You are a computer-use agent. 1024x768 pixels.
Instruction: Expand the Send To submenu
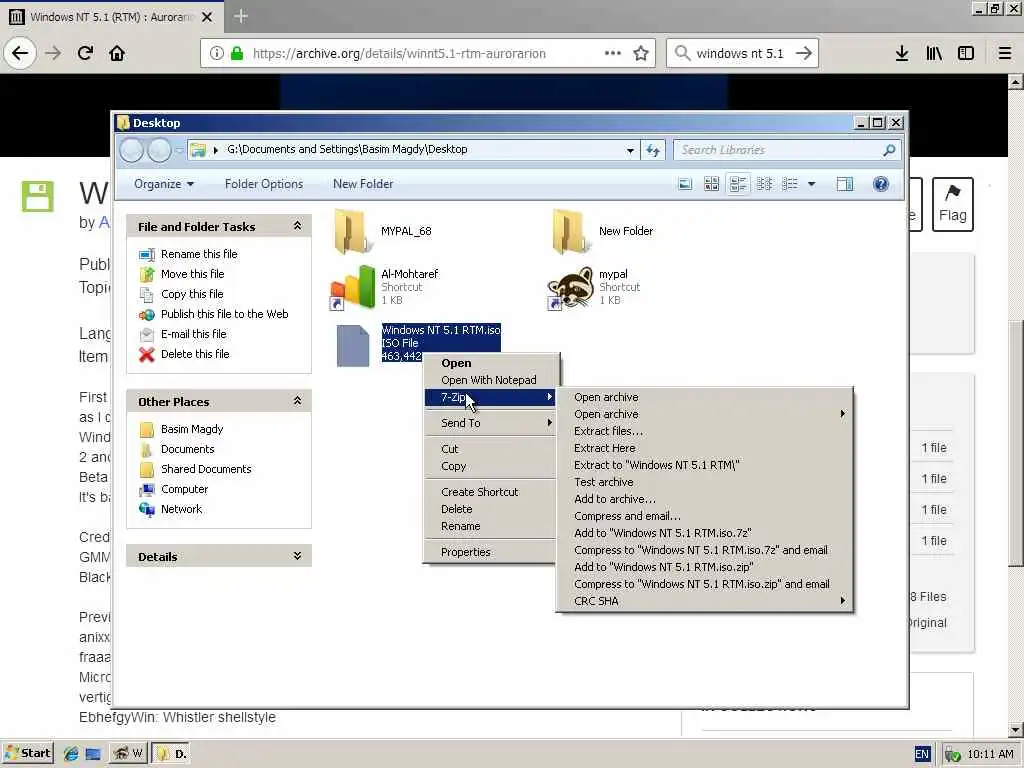[490, 423]
